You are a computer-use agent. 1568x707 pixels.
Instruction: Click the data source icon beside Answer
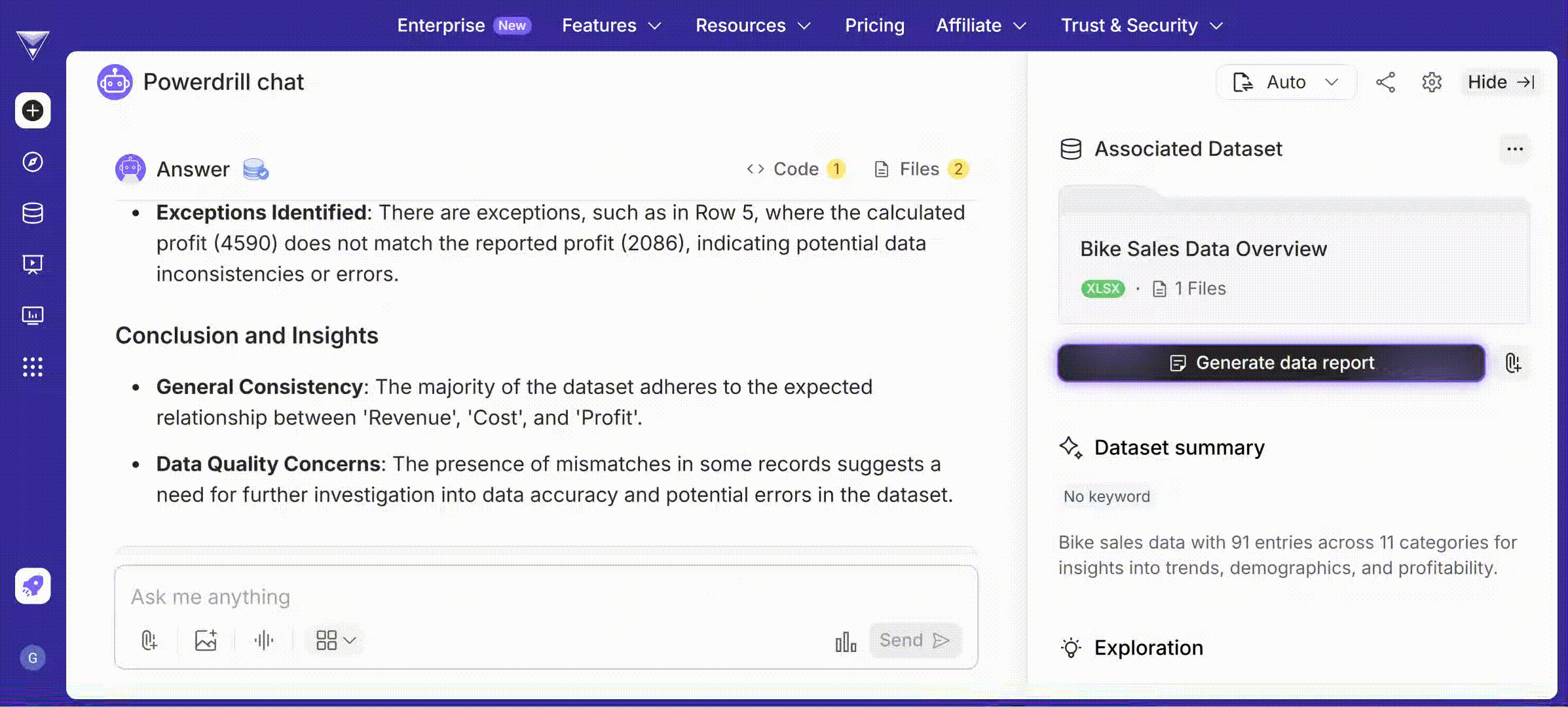[x=255, y=170]
